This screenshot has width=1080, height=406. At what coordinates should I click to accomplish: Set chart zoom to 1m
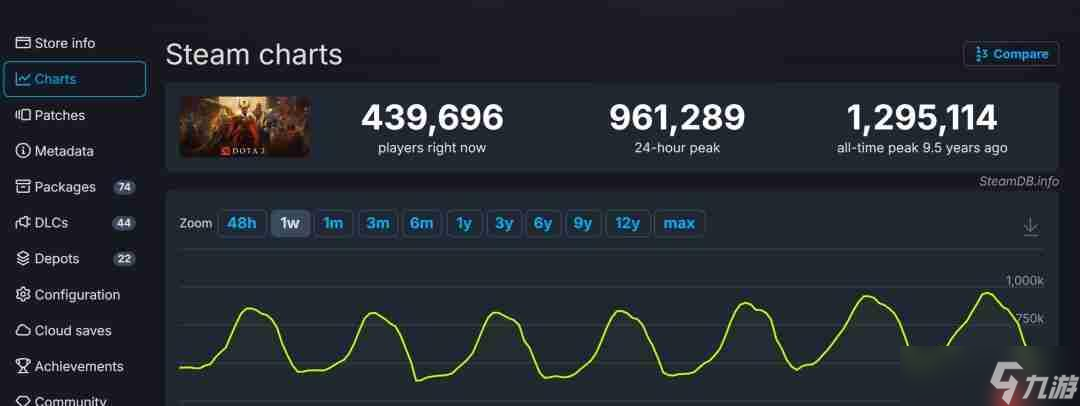333,223
